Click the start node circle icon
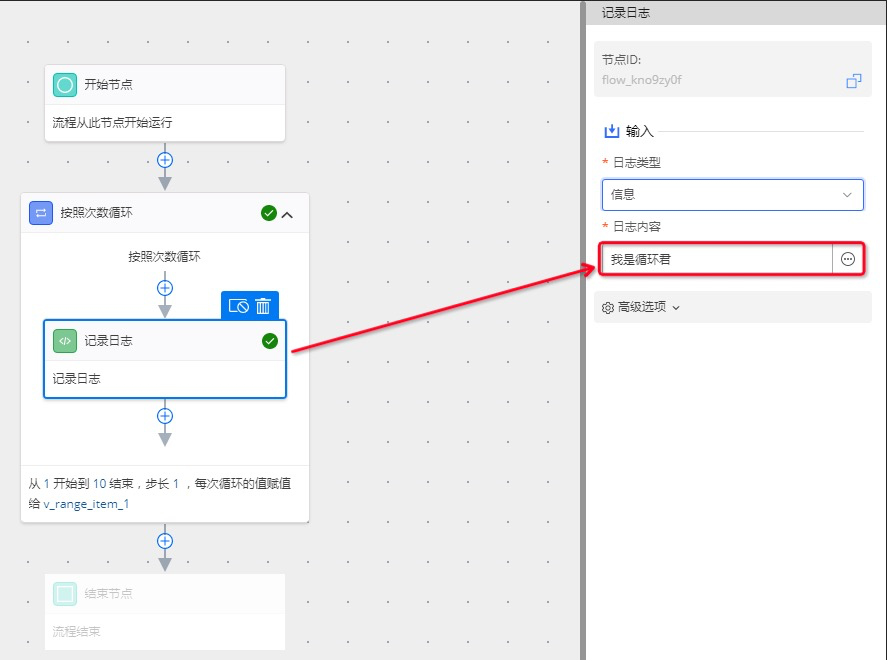Image resolution: width=887 pixels, height=660 pixels. (64, 85)
